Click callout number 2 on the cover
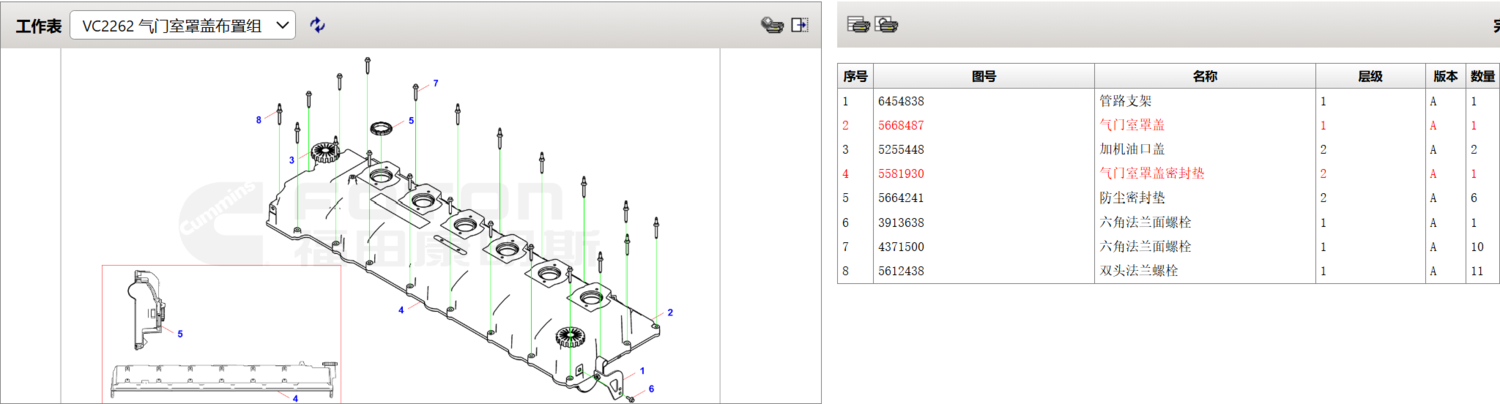This screenshot has width=1500, height=404. tap(670, 312)
